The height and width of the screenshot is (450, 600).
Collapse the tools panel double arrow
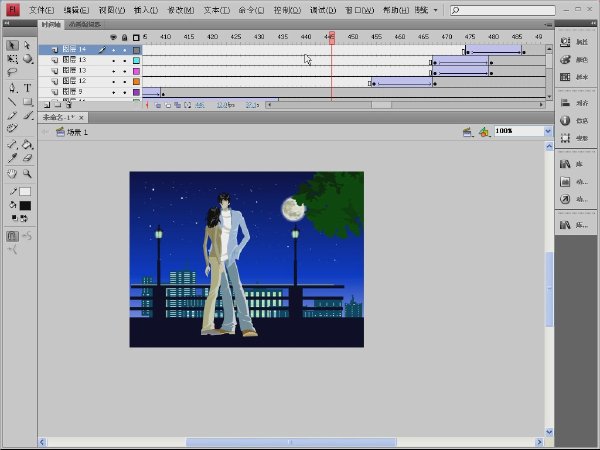pos(7,23)
